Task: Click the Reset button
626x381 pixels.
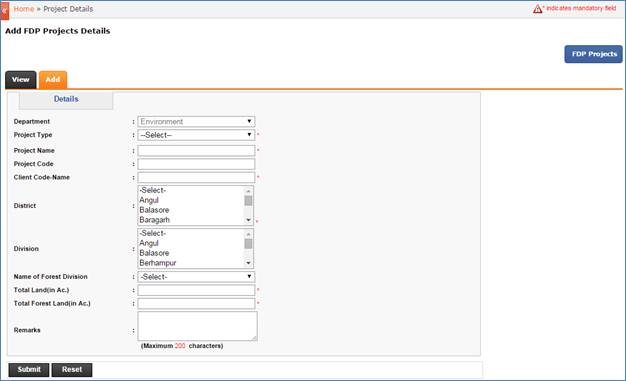Action: pos(72,370)
